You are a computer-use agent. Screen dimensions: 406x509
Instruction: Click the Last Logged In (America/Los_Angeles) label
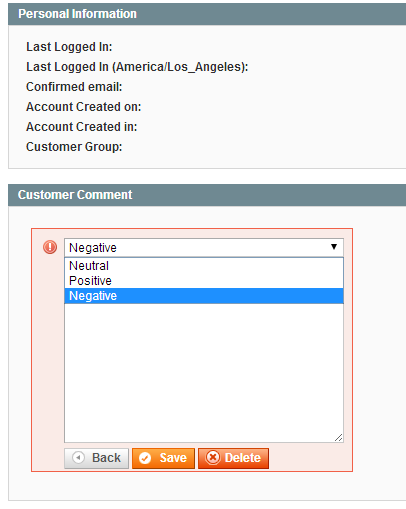(137, 67)
